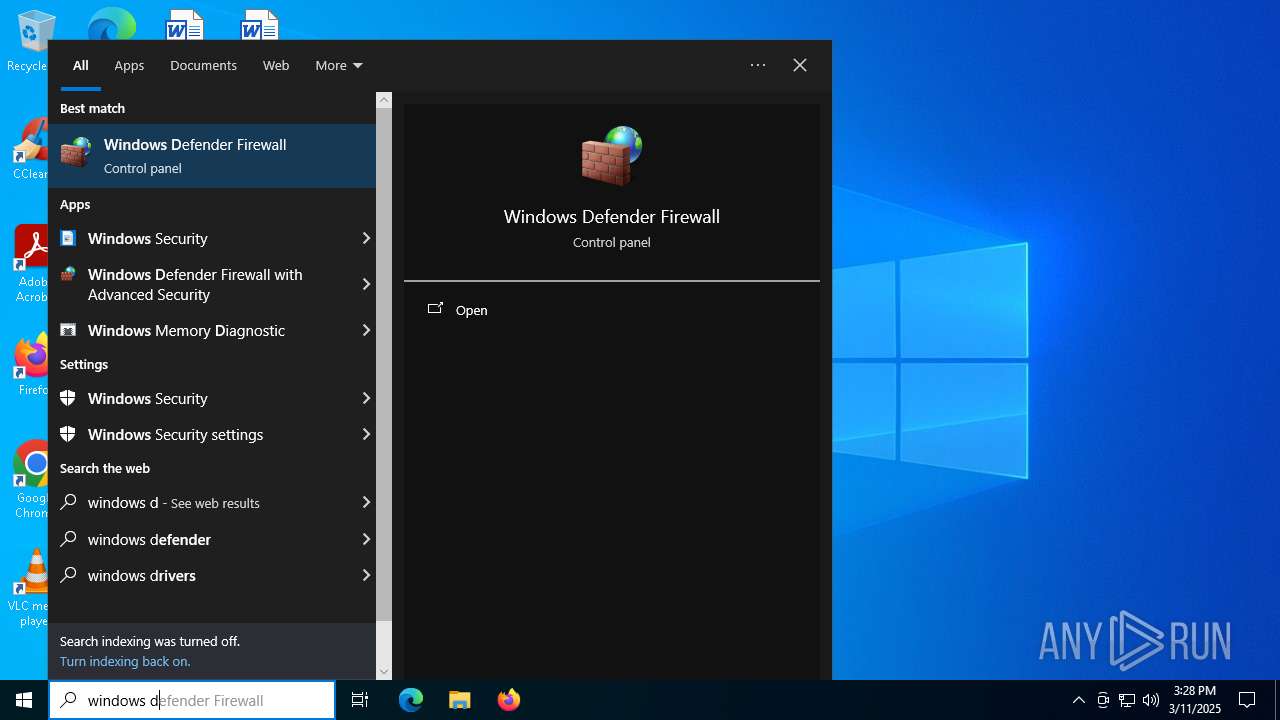The height and width of the screenshot is (720, 1280).
Task: Click the results list scrollbar thumb
Action: 384,364
